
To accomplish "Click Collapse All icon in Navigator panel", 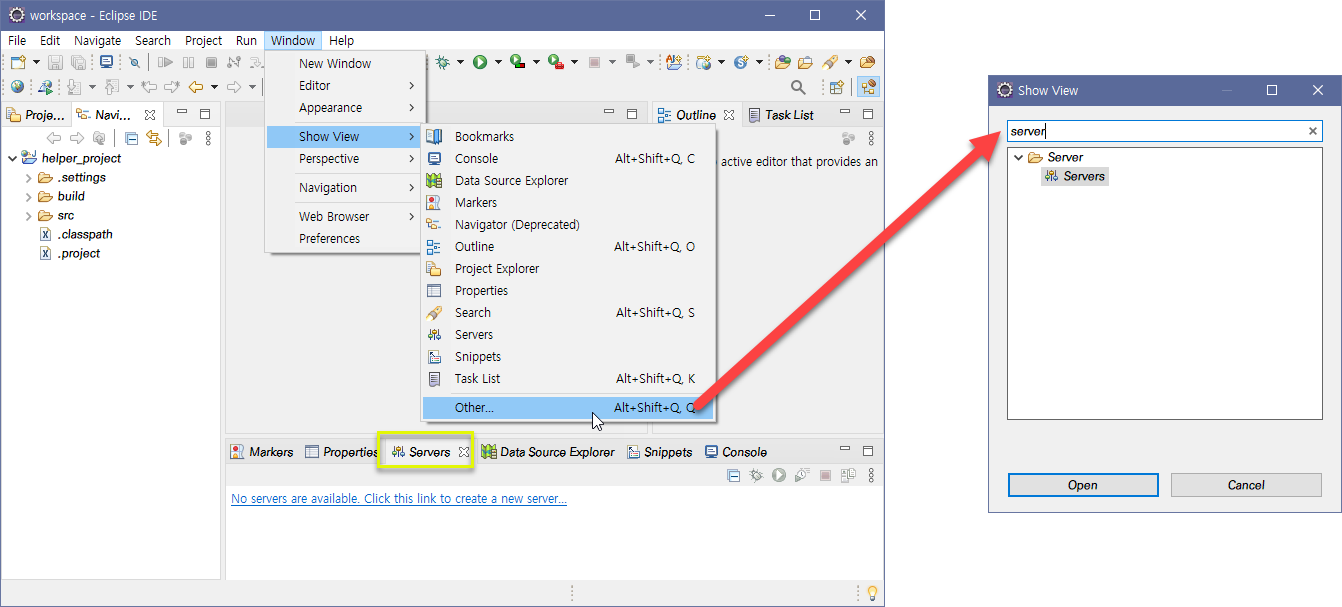I will (131, 138).
